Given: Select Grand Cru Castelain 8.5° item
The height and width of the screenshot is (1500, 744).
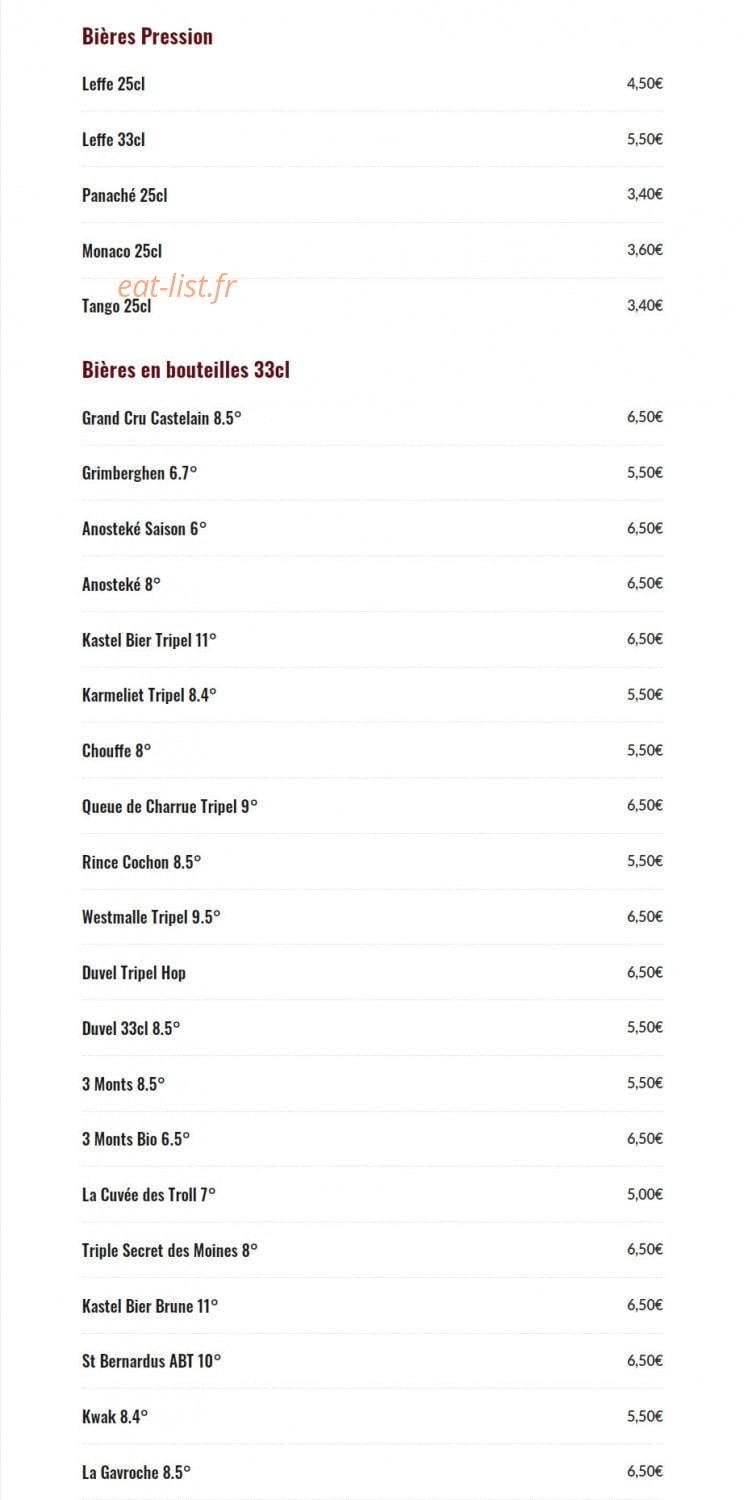Looking at the screenshot, I should click(161, 418).
